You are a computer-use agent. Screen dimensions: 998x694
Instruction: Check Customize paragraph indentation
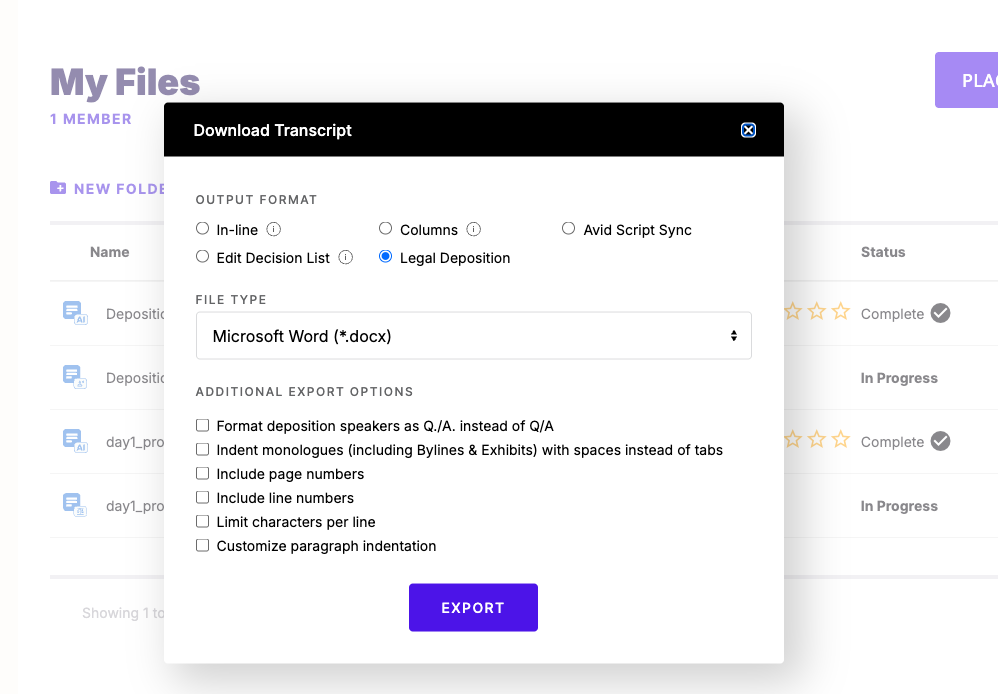click(202, 546)
